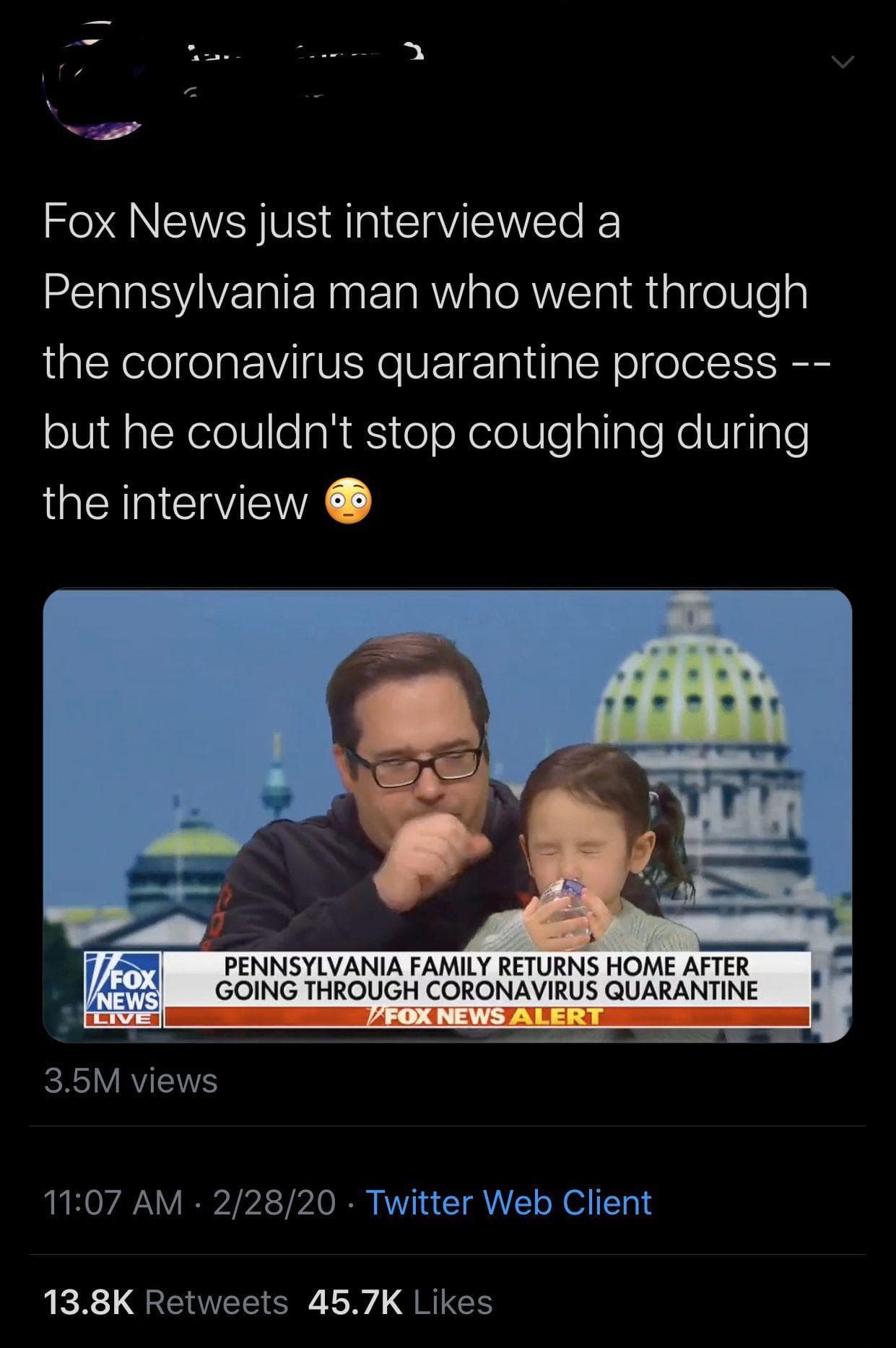Click the Fox News Live logo in video

click(x=123, y=988)
